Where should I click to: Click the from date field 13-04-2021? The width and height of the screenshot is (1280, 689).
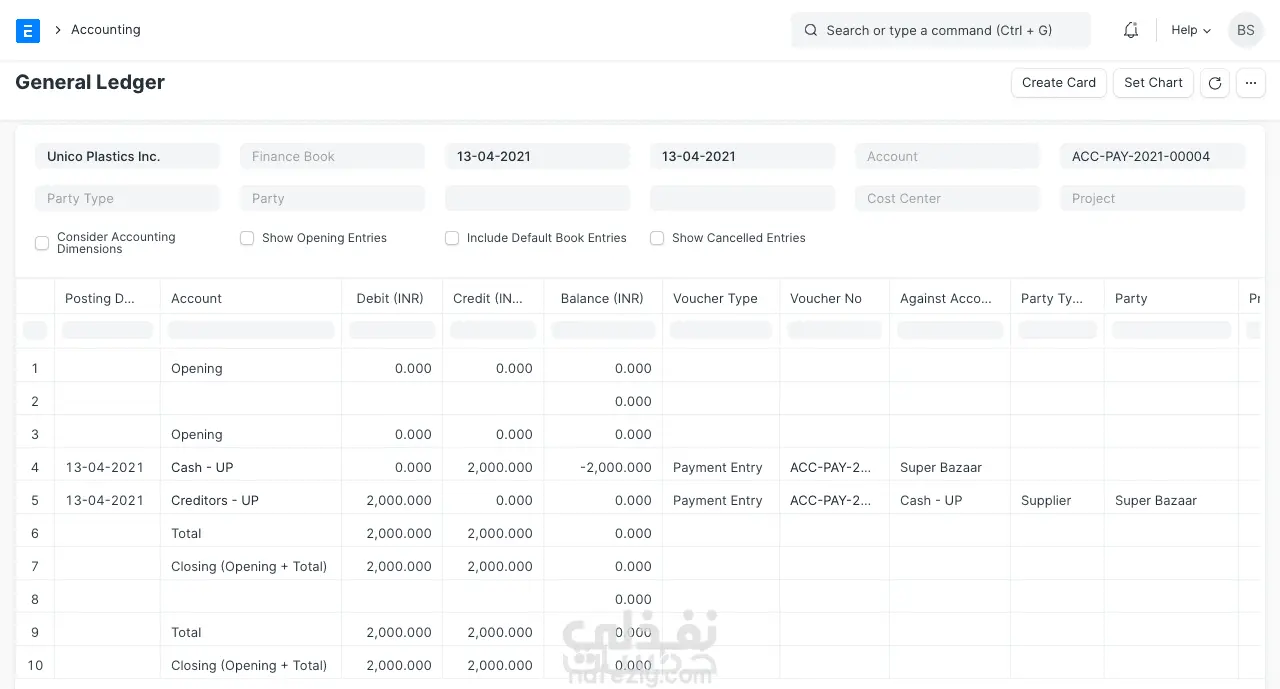click(537, 156)
